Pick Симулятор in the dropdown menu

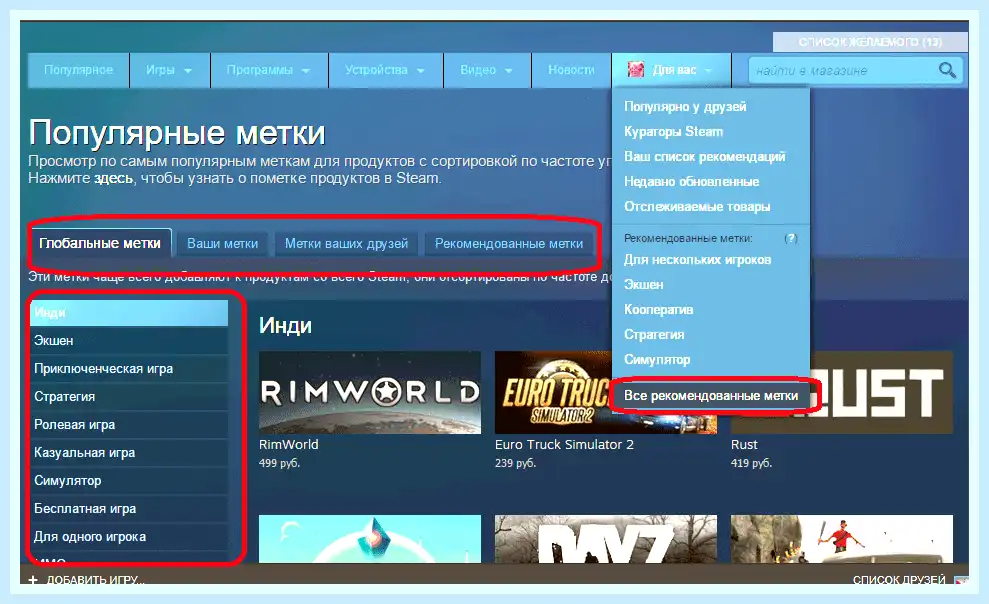657,360
